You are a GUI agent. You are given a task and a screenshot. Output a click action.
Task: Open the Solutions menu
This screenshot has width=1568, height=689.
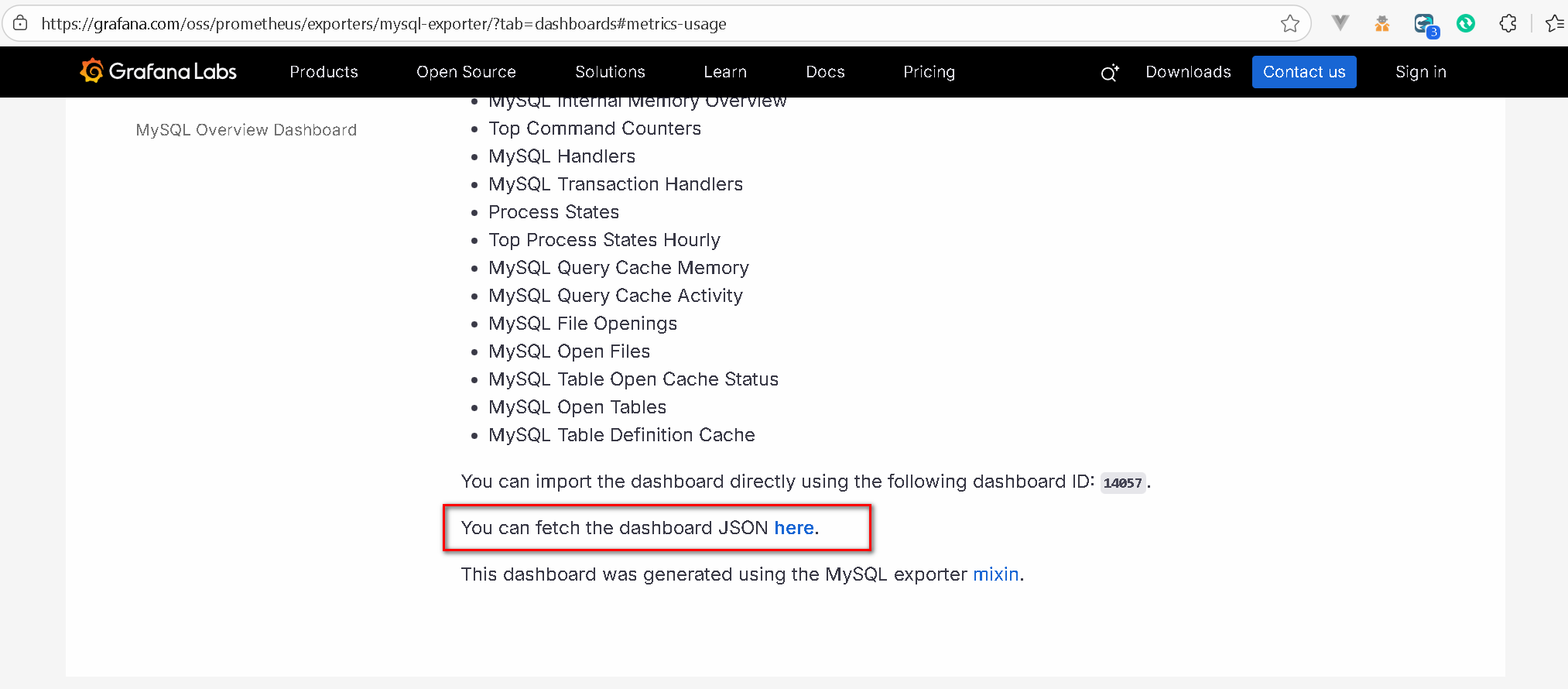click(610, 72)
